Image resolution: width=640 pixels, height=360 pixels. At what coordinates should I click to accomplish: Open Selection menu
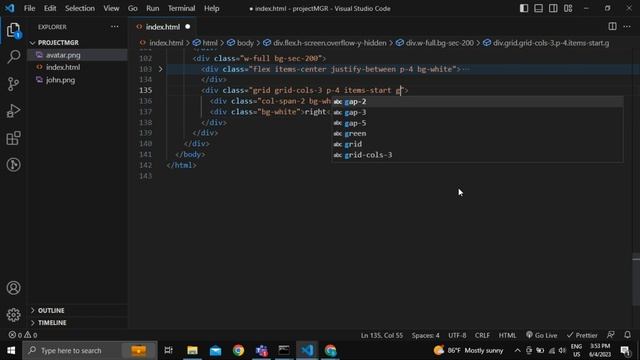tap(80, 8)
